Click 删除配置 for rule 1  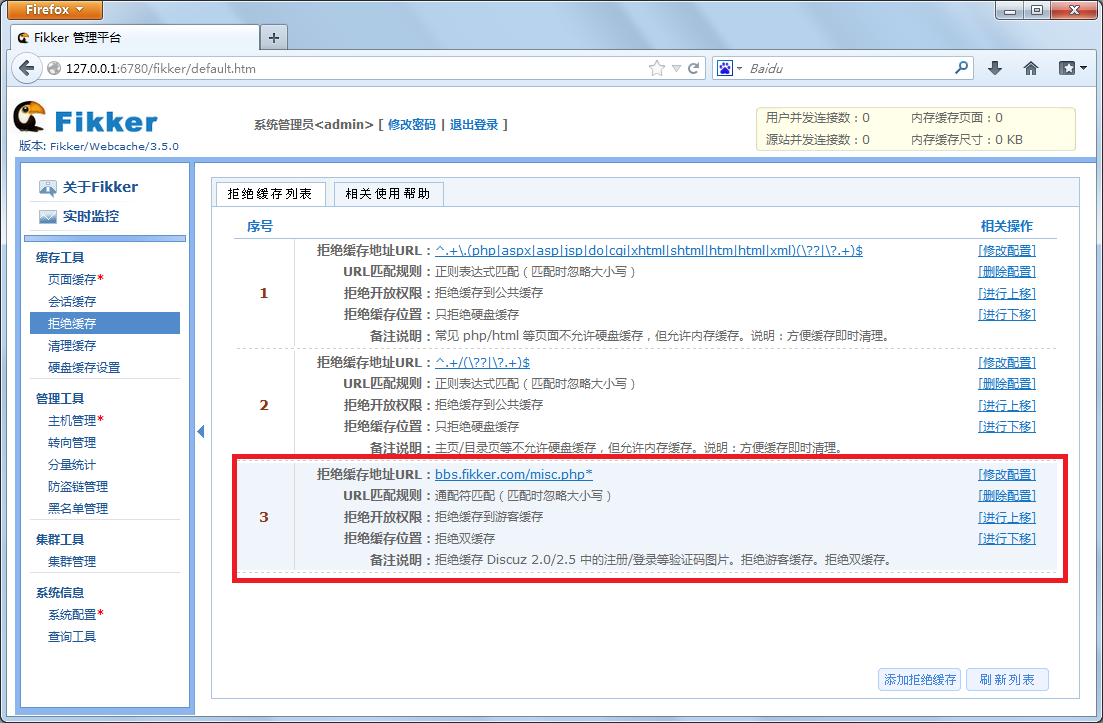pos(1007,271)
